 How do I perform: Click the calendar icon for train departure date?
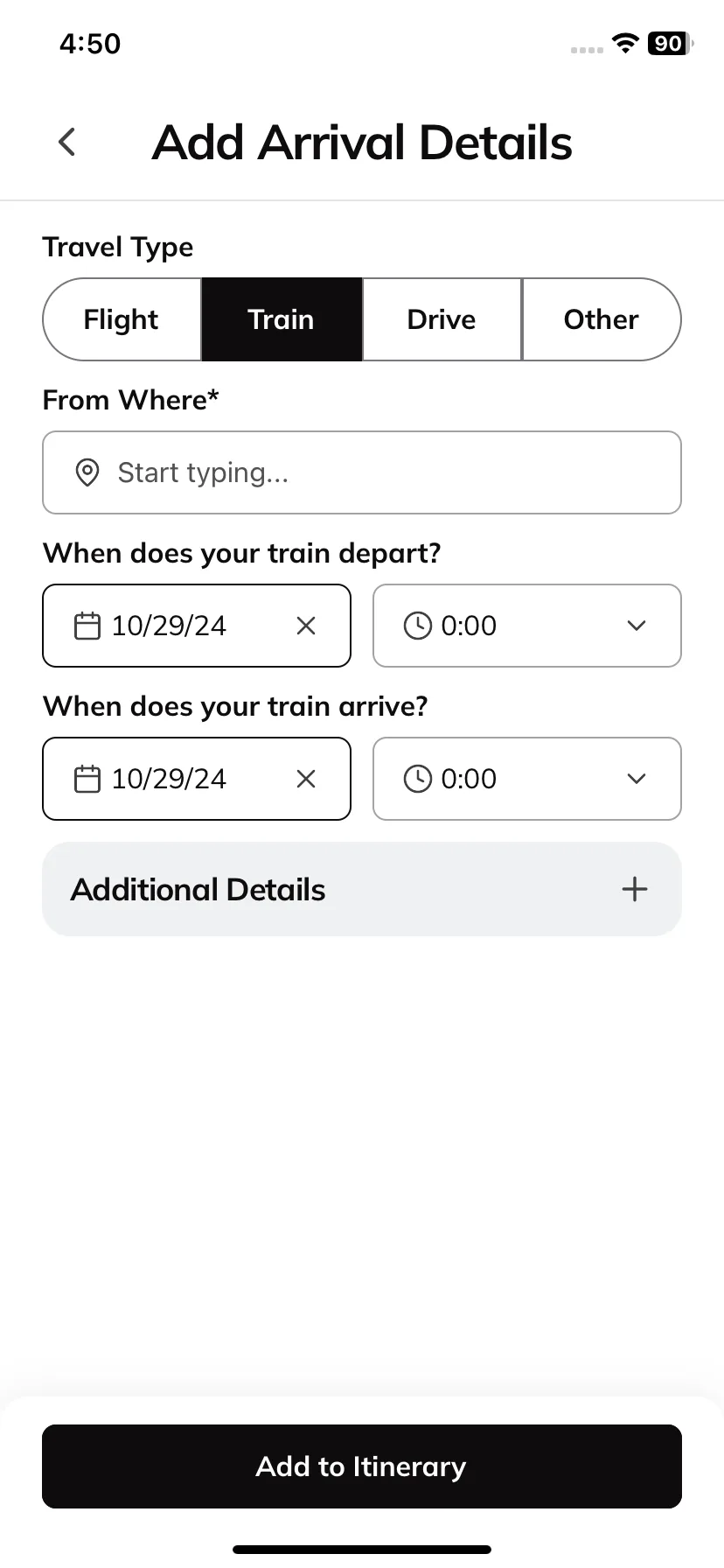pos(87,626)
